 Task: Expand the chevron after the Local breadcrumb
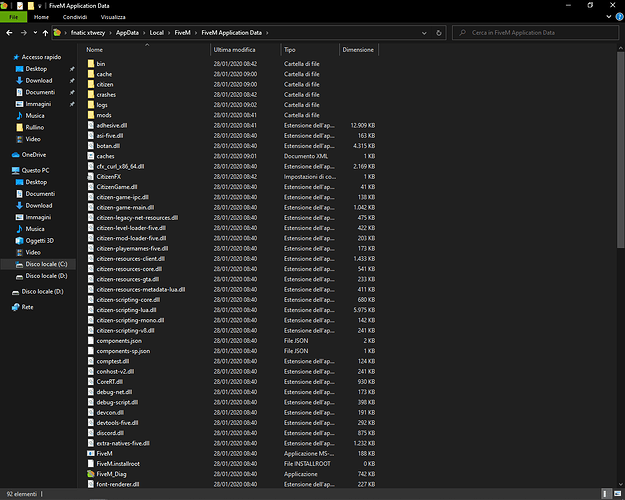point(169,33)
